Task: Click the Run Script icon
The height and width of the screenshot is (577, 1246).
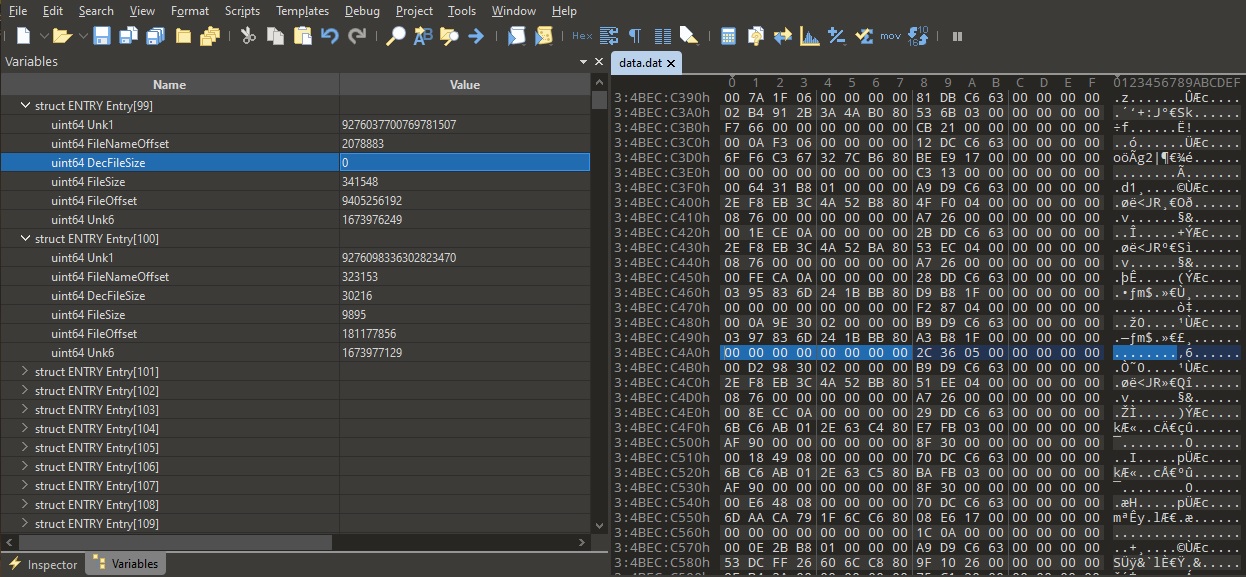Action: click(516, 36)
